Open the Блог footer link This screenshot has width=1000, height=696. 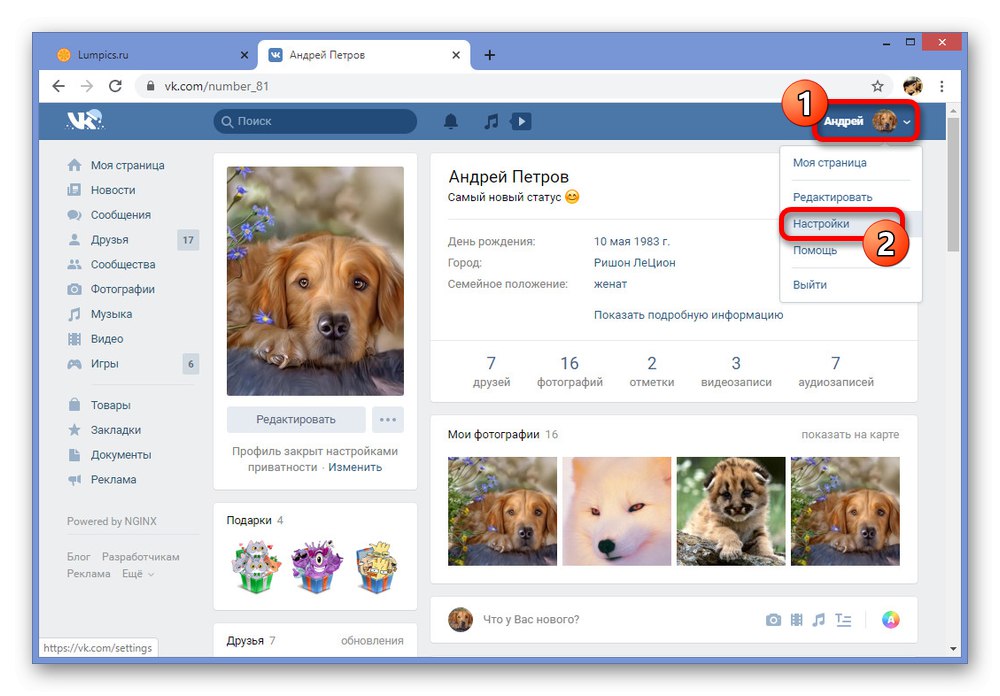(78, 557)
